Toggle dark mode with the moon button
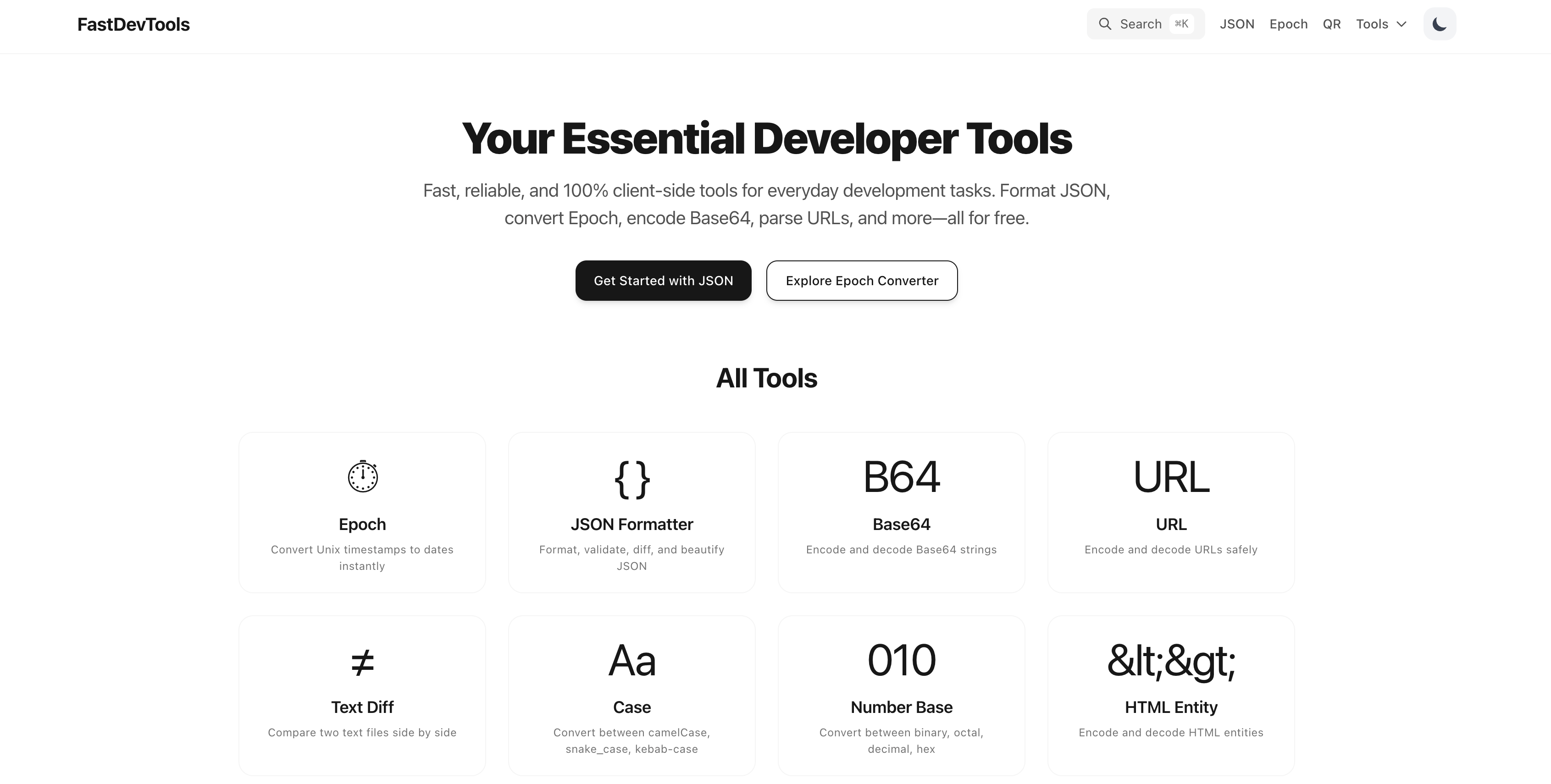Image resolution: width=1551 pixels, height=784 pixels. click(x=1440, y=23)
